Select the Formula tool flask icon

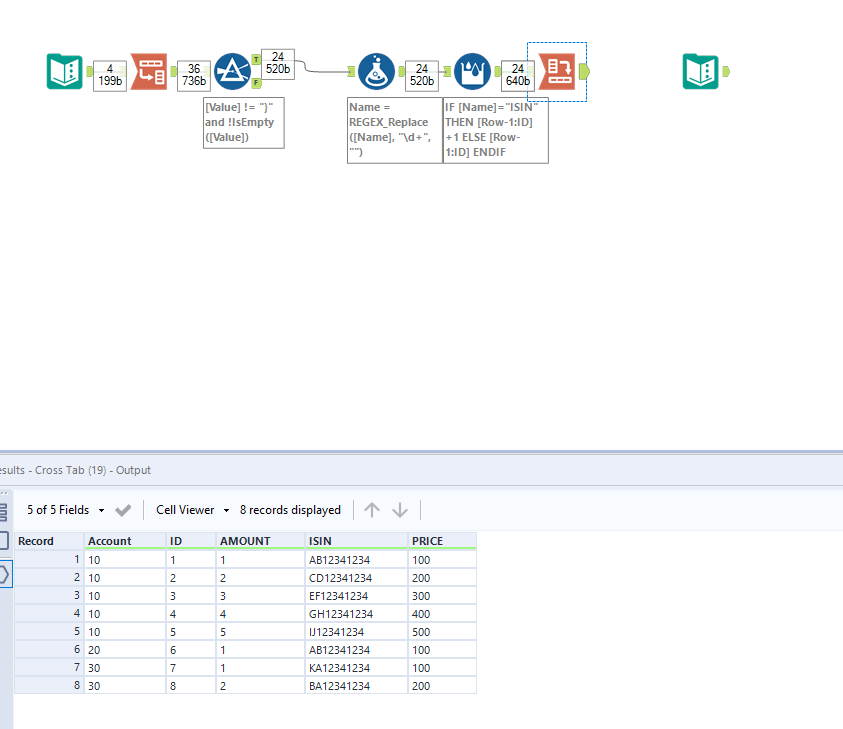pyautogui.click(x=376, y=71)
